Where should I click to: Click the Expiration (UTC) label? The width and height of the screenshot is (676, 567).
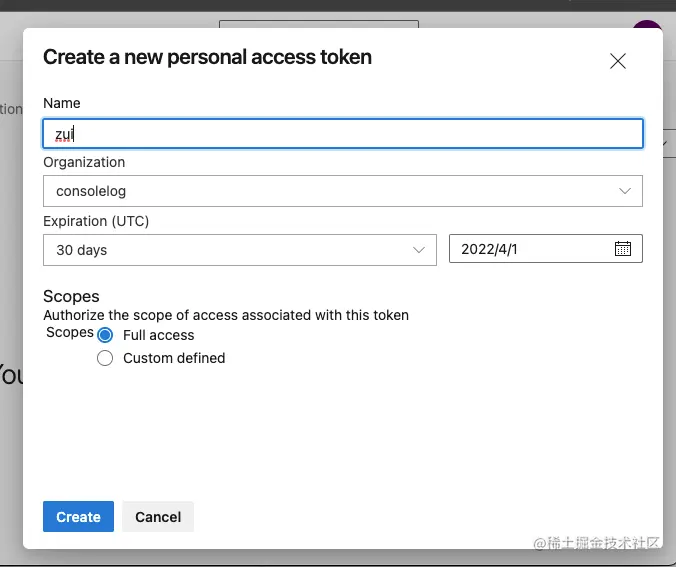click(96, 221)
